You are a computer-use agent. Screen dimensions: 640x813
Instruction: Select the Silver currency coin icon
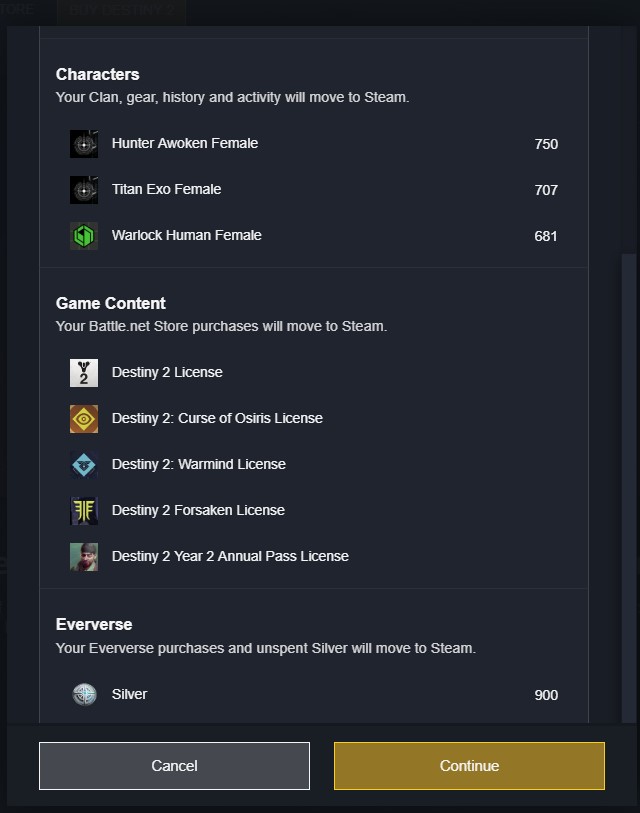(x=84, y=694)
